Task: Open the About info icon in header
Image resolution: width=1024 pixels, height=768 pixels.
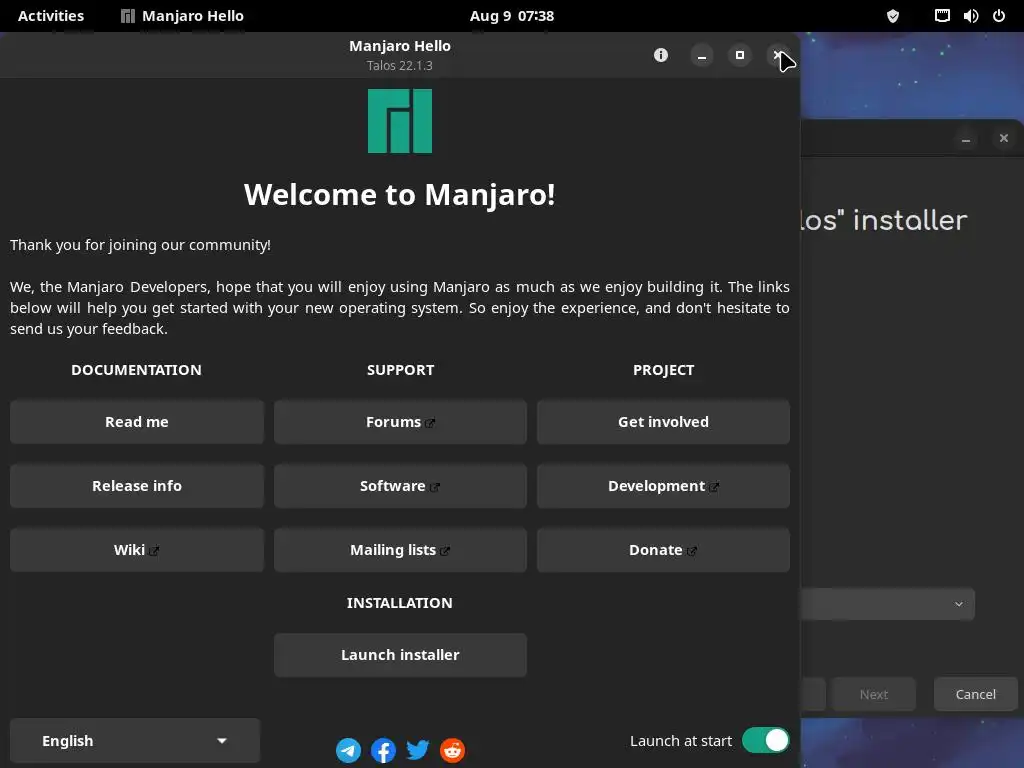Action: coord(661,56)
